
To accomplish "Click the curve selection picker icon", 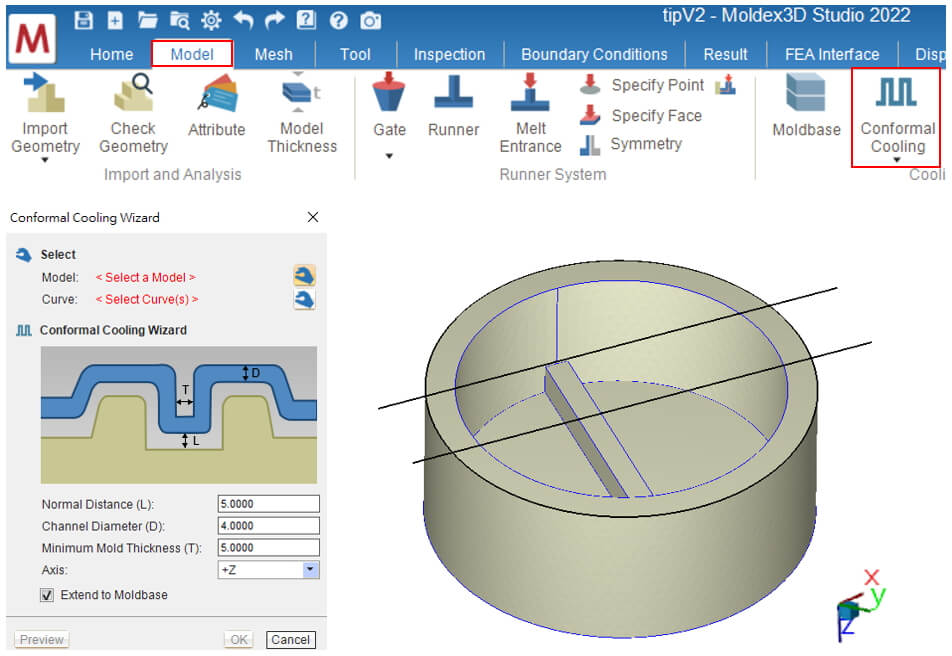I will click(304, 299).
